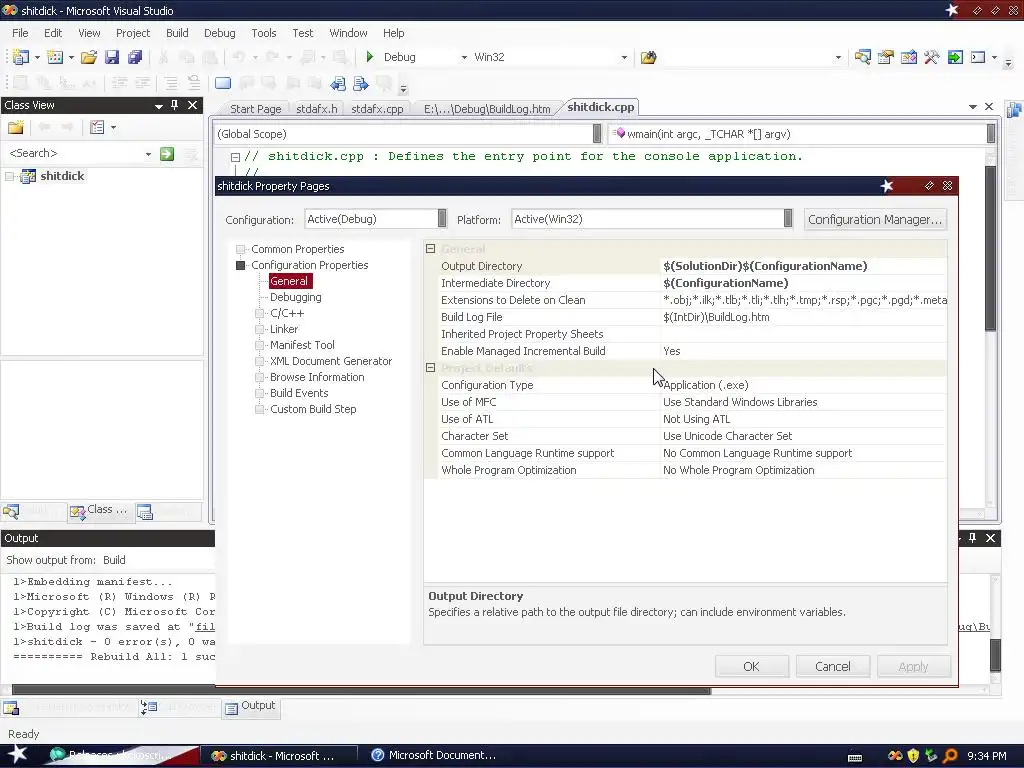Open the Command Window toolbar icon
The height and width of the screenshot is (768, 1024).
[978, 57]
